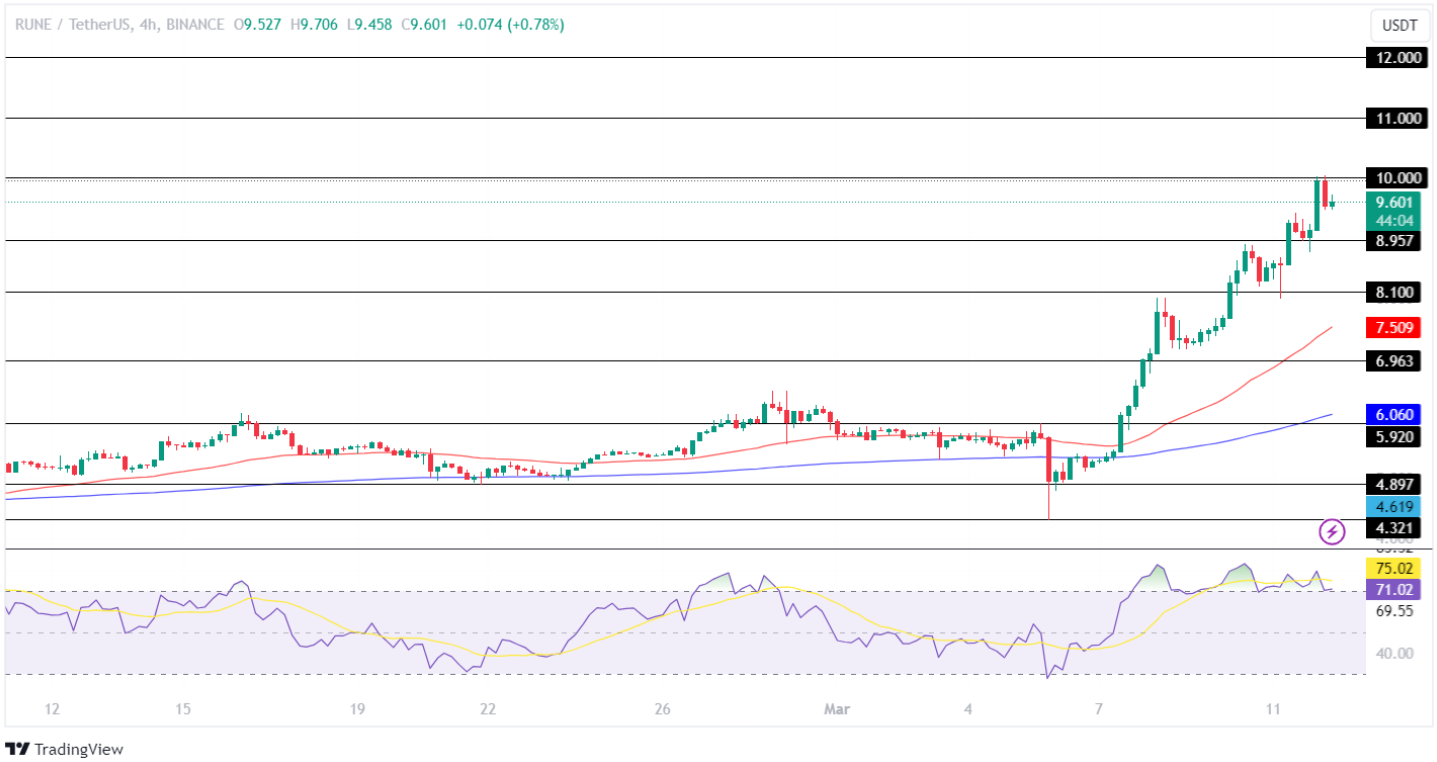Image resolution: width=1437 pixels, height=762 pixels.
Task: Click the 40.00 RSI scale value
Action: click(x=1394, y=653)
